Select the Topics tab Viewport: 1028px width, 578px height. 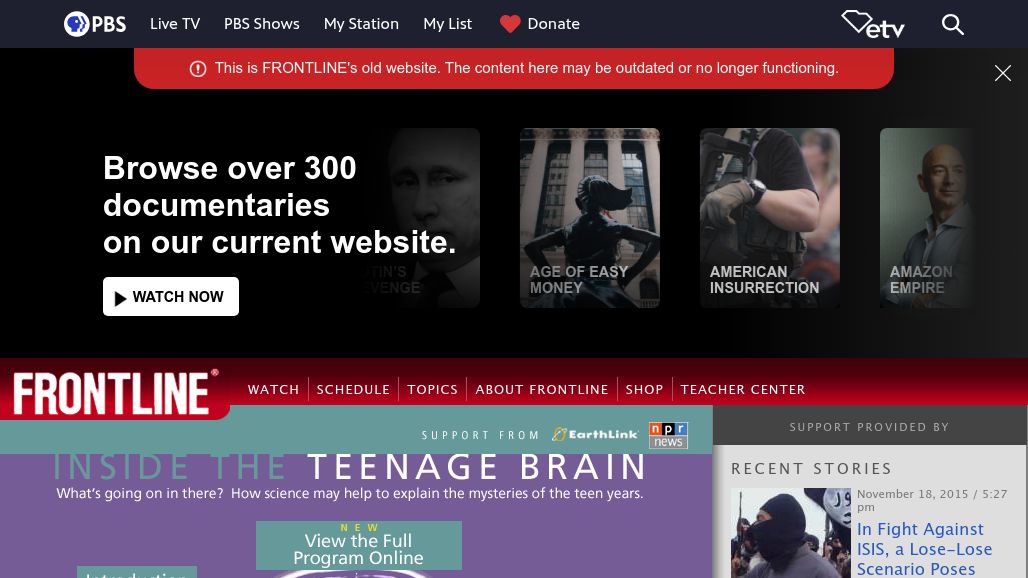point(433,390)
